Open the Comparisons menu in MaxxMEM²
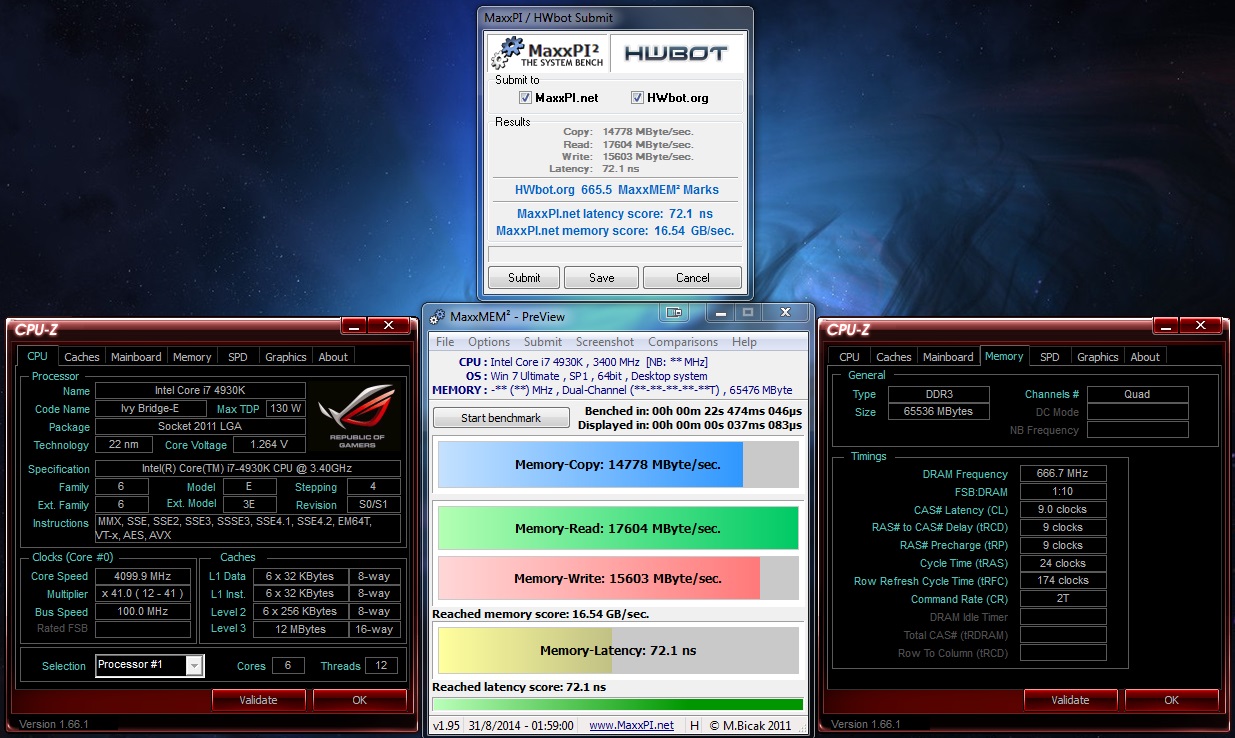 [683, 342]
